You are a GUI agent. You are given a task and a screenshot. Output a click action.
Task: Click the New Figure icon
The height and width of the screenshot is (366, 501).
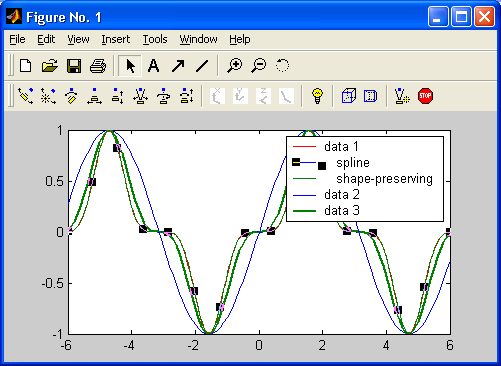pos(26,66)
